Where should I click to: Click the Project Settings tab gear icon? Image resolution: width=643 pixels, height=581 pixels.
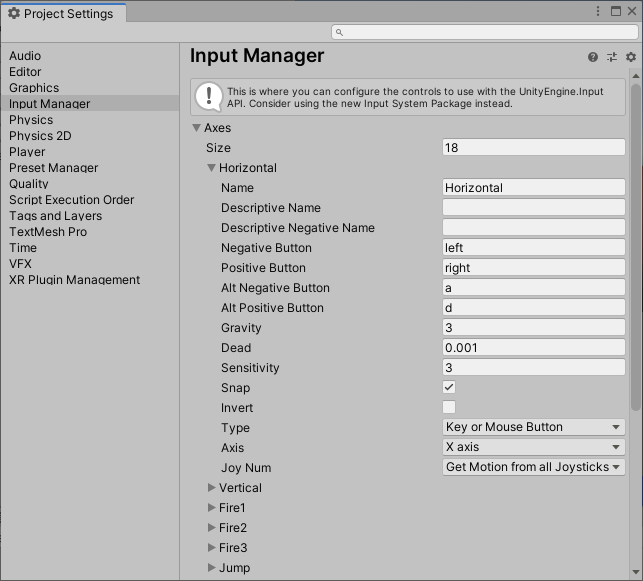(14, 13)
